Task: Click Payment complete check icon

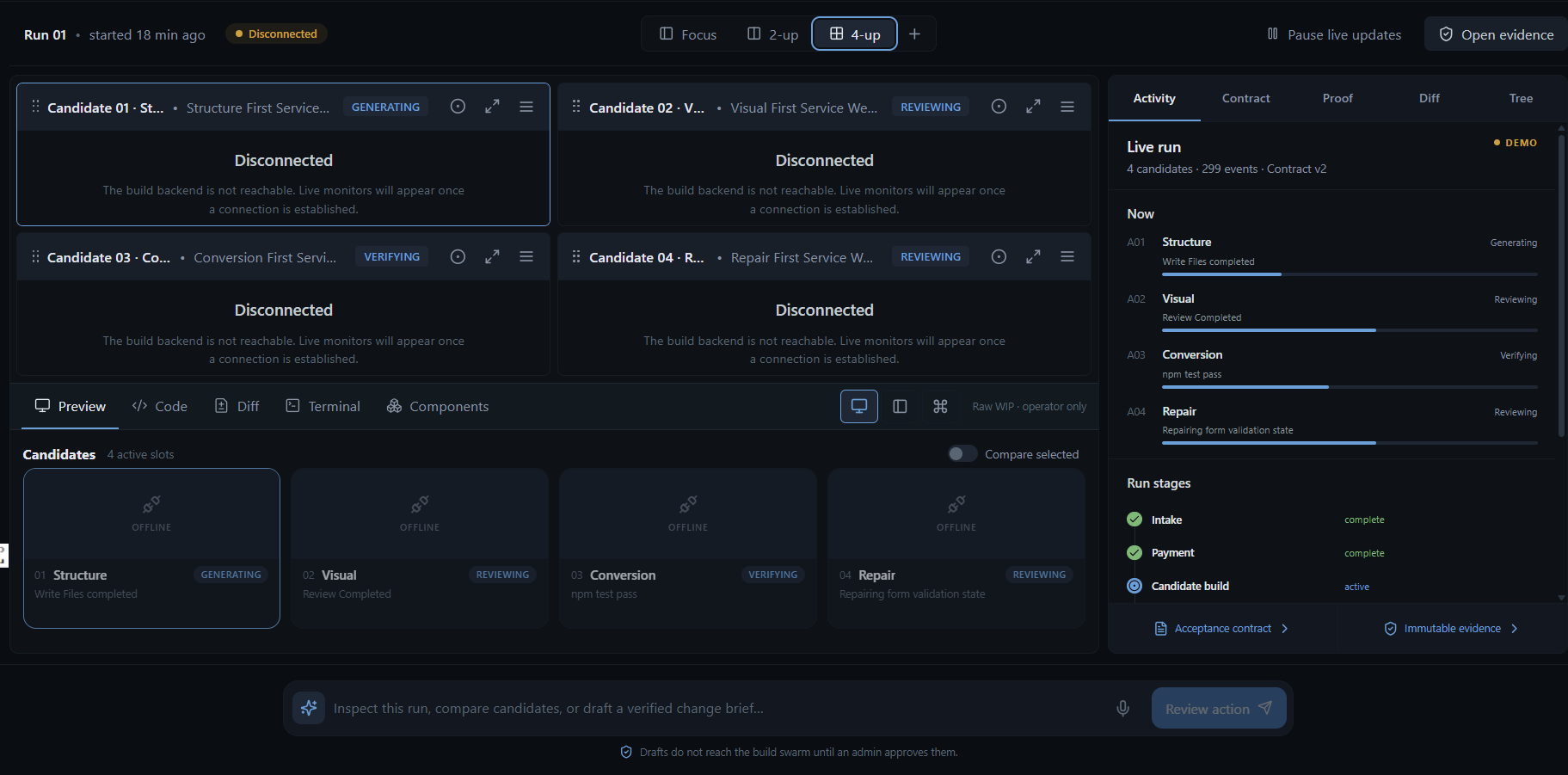Action: 1134,552
